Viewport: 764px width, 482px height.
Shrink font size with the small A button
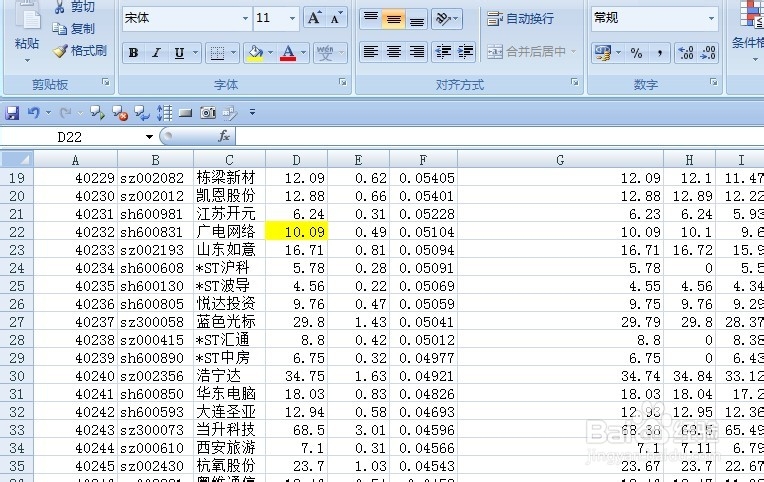click(x=336, y=19)
